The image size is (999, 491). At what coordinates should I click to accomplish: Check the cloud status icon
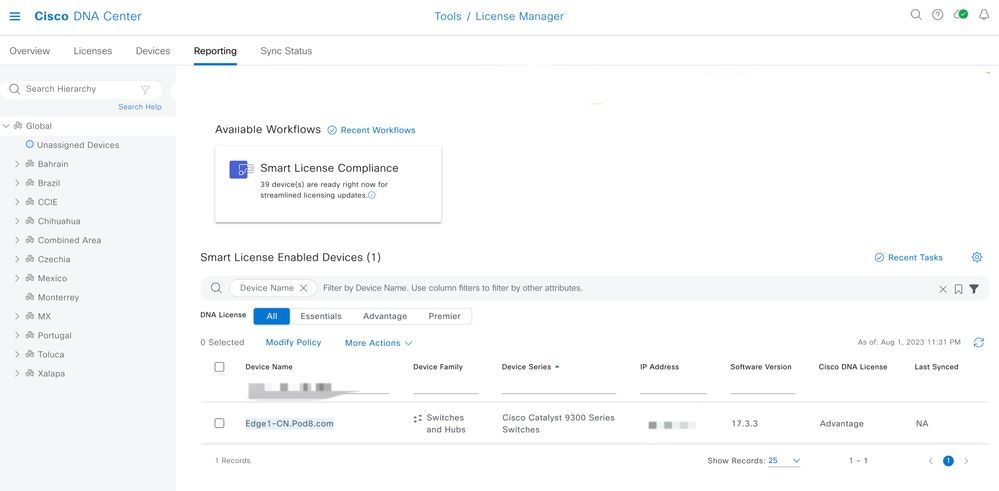[x=960, y=15]
